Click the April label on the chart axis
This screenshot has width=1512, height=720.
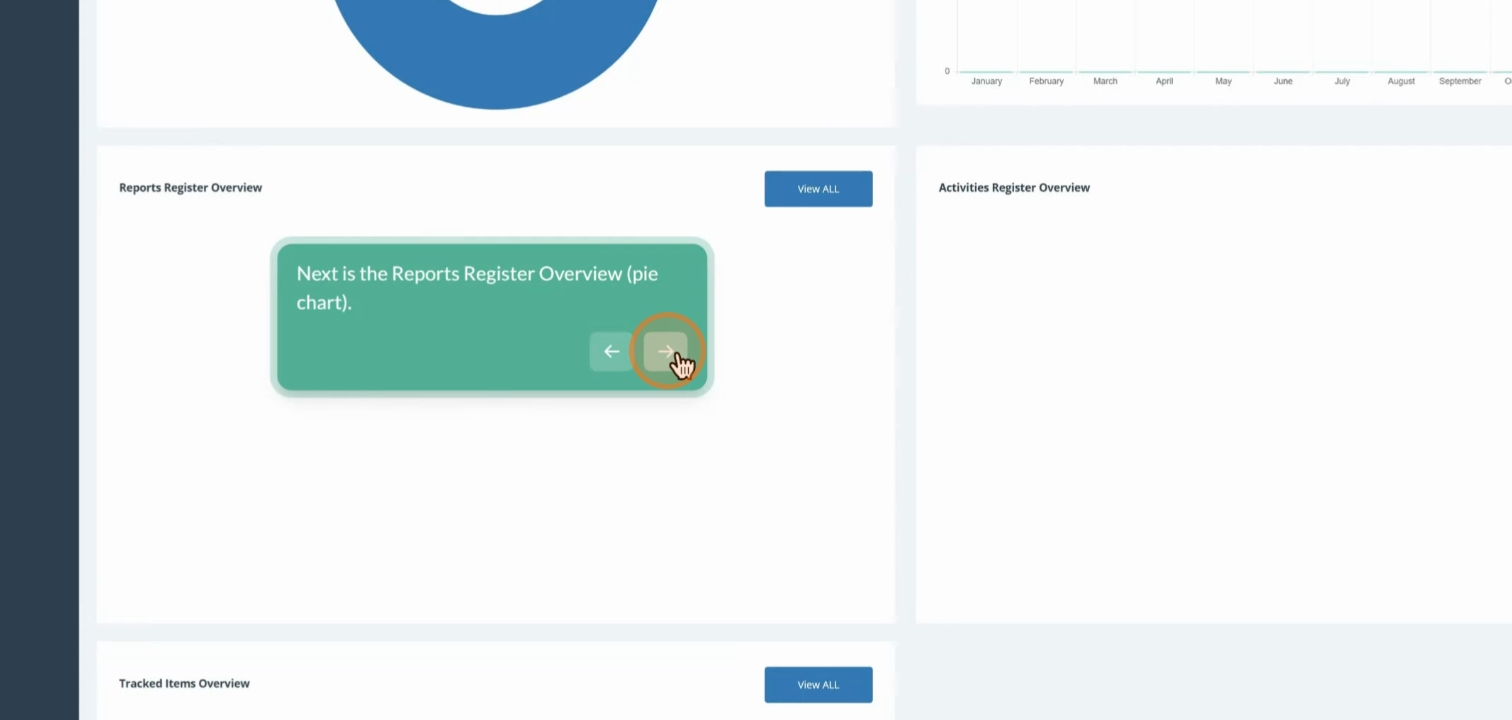(x=1164, y=81)
